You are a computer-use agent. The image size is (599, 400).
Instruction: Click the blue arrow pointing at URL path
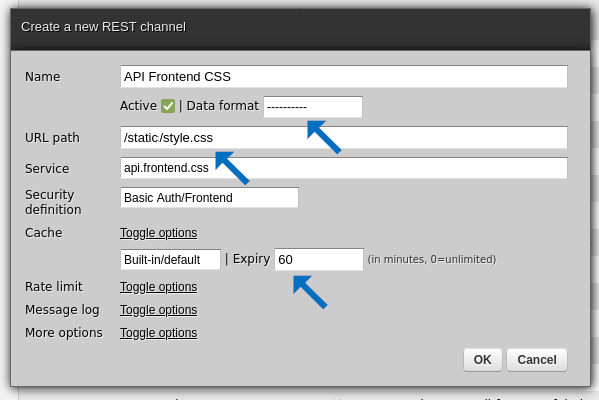click(232, 168)
